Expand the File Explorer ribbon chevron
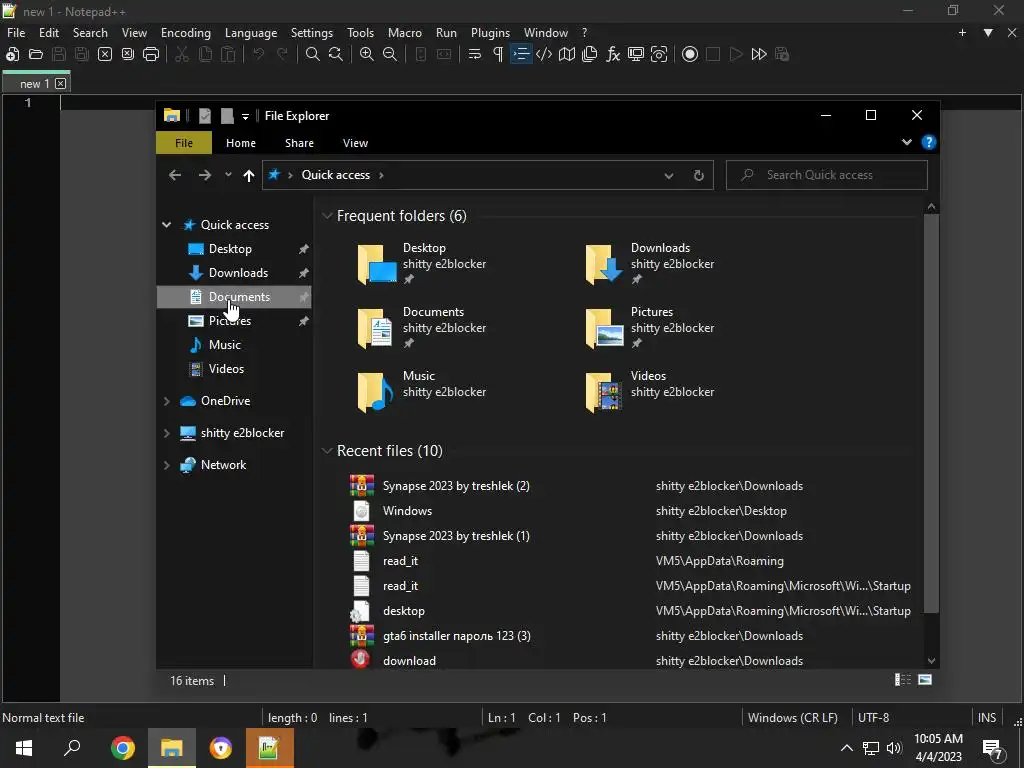1024x768 pixels. coord(906,142)
